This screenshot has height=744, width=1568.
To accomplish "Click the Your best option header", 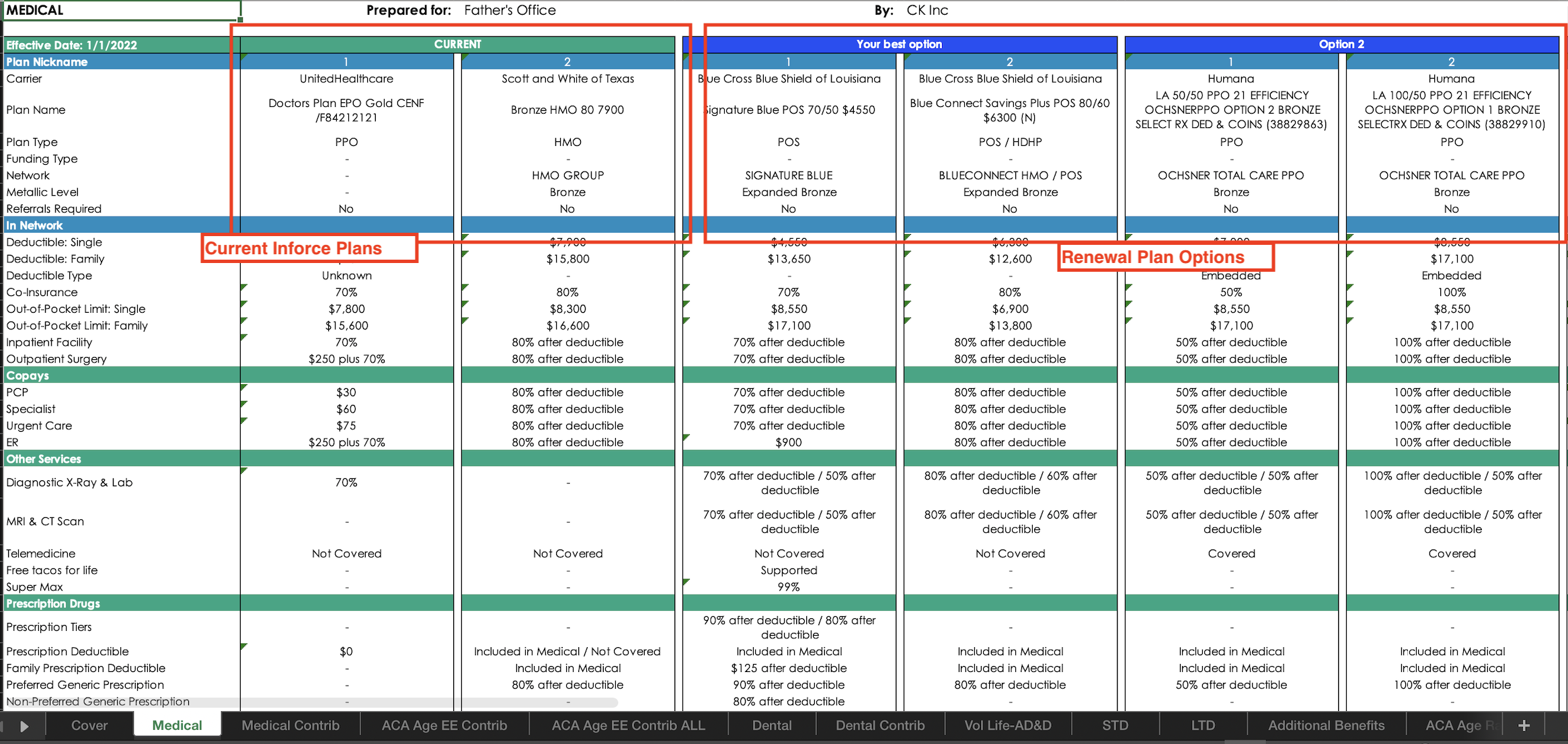I will (899, 44).
